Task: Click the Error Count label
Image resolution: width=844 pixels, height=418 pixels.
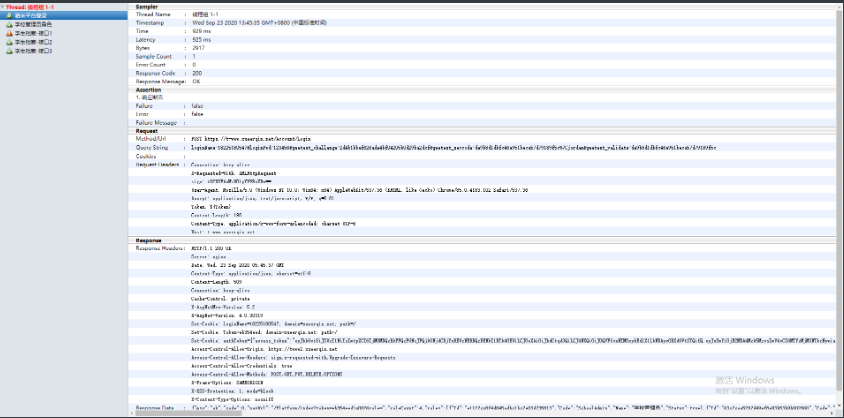Action: point(151,65)
